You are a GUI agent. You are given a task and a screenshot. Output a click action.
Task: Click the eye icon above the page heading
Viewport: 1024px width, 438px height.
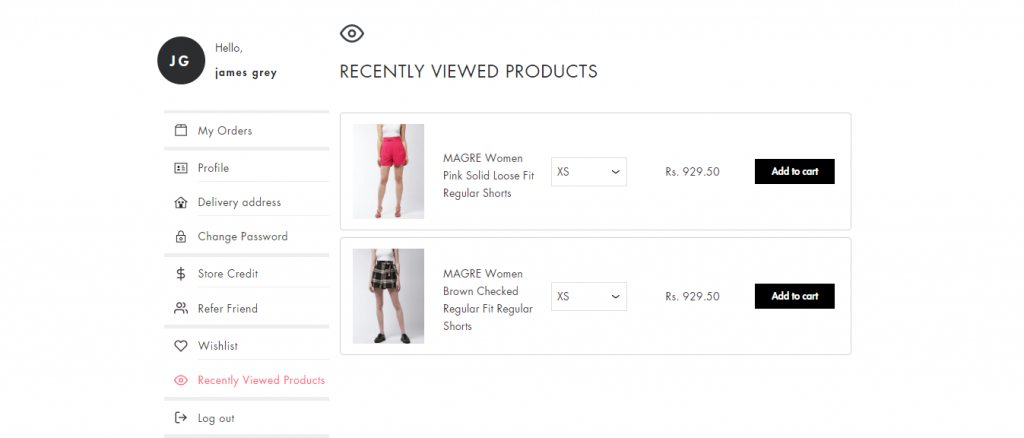[x=352, y=33]
